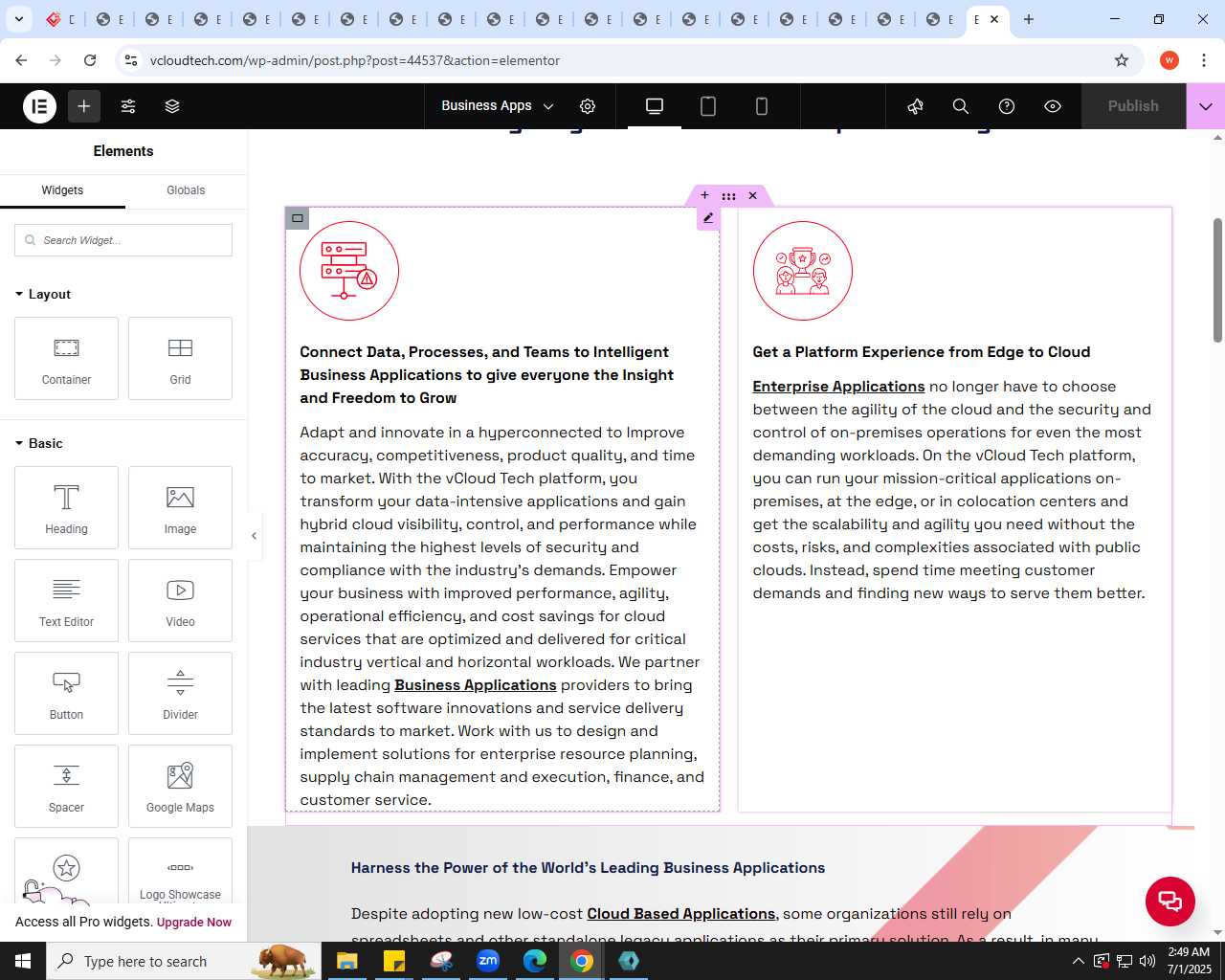Screen dimensions: 1225x980
Task: Select the Divider widget
Action: point(180,693)
